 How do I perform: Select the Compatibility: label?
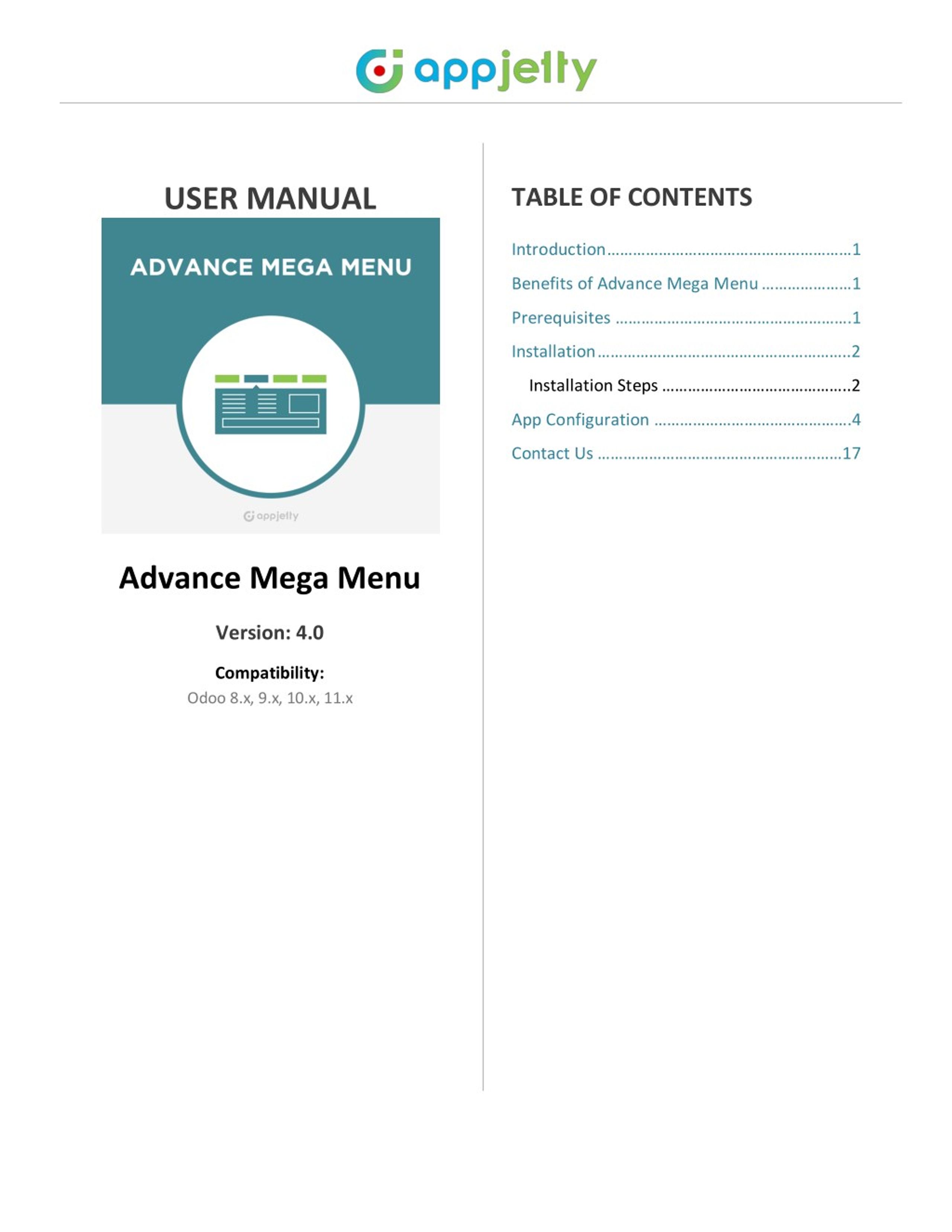pos(270,672)
